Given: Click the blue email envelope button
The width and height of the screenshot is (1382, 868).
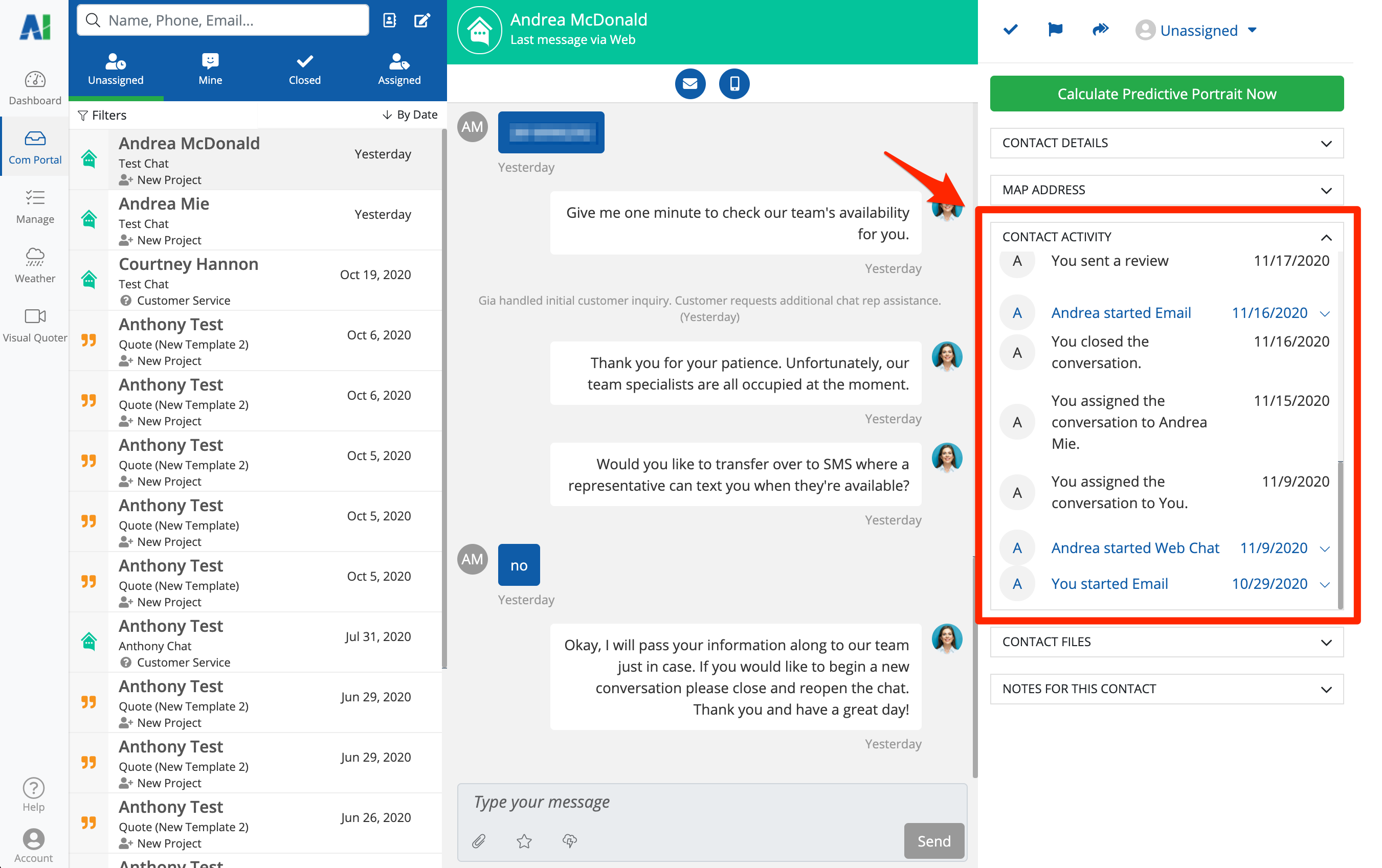Looking at the screenshot, I should (x=690, y=84).
